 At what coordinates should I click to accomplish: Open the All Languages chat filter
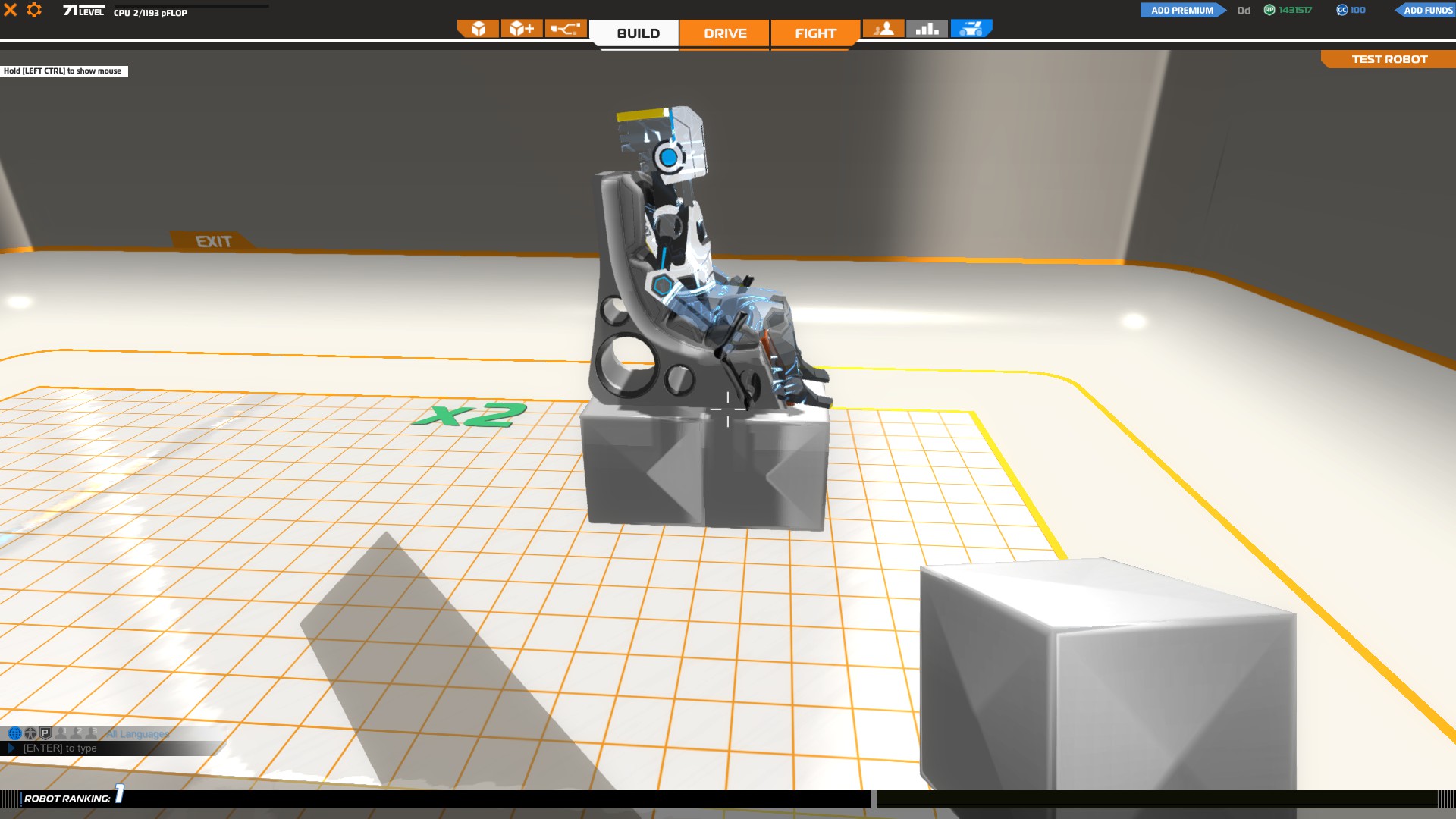pos(137,734)
